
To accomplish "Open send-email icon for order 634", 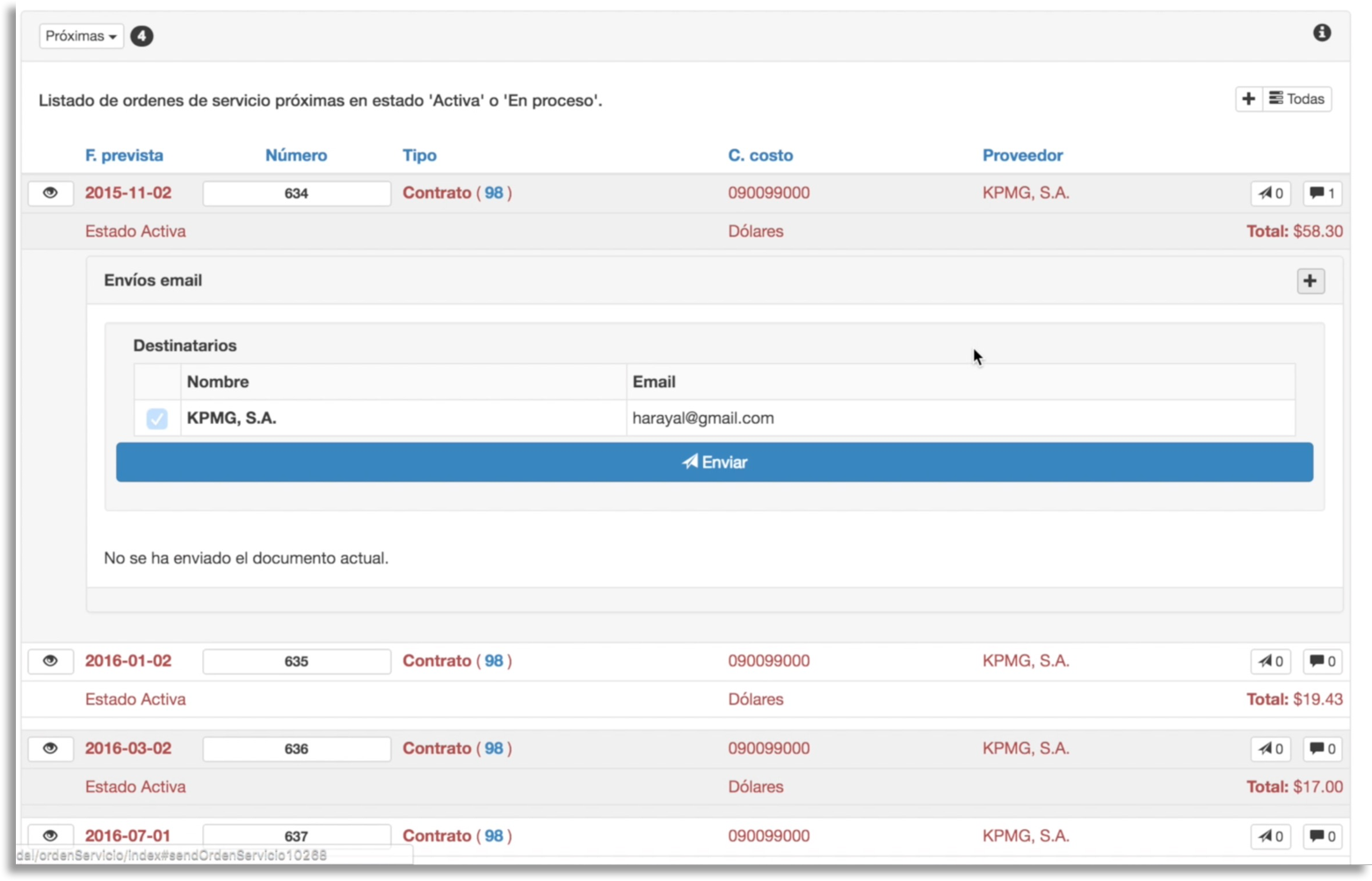I will tap(1270, 193).
